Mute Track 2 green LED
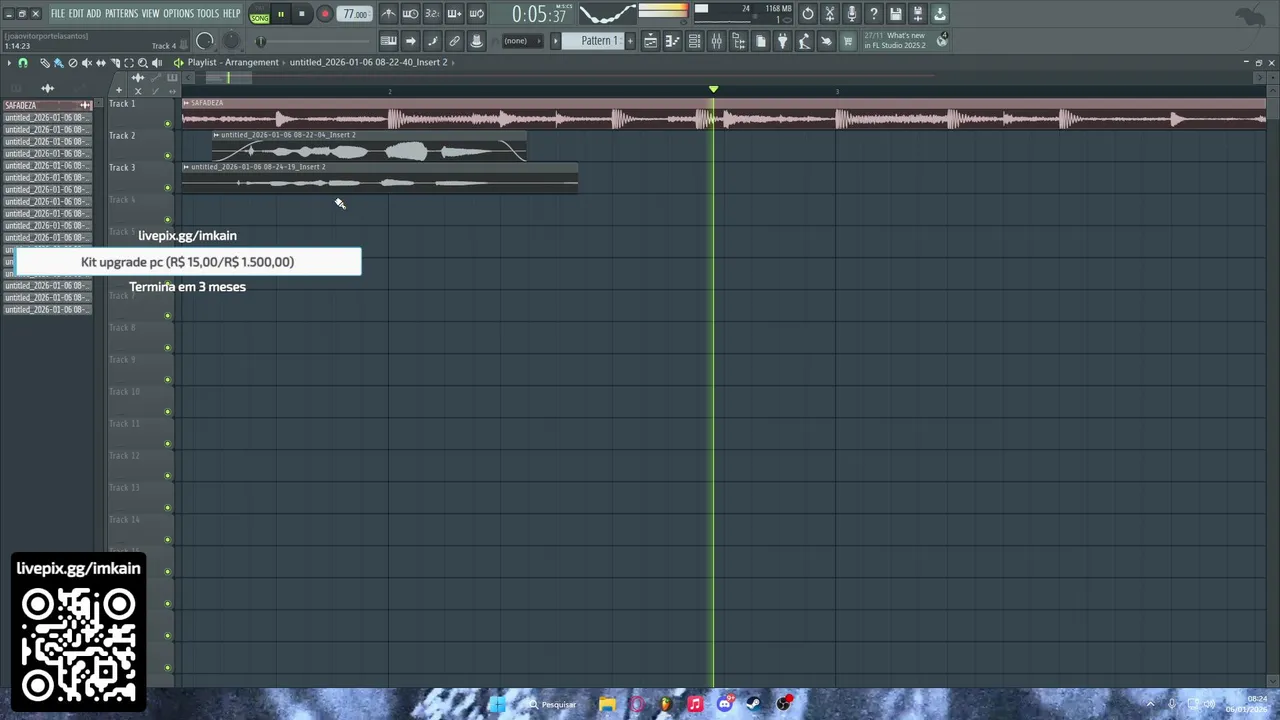The image size is (1280, 720). [x=167, y=156]
